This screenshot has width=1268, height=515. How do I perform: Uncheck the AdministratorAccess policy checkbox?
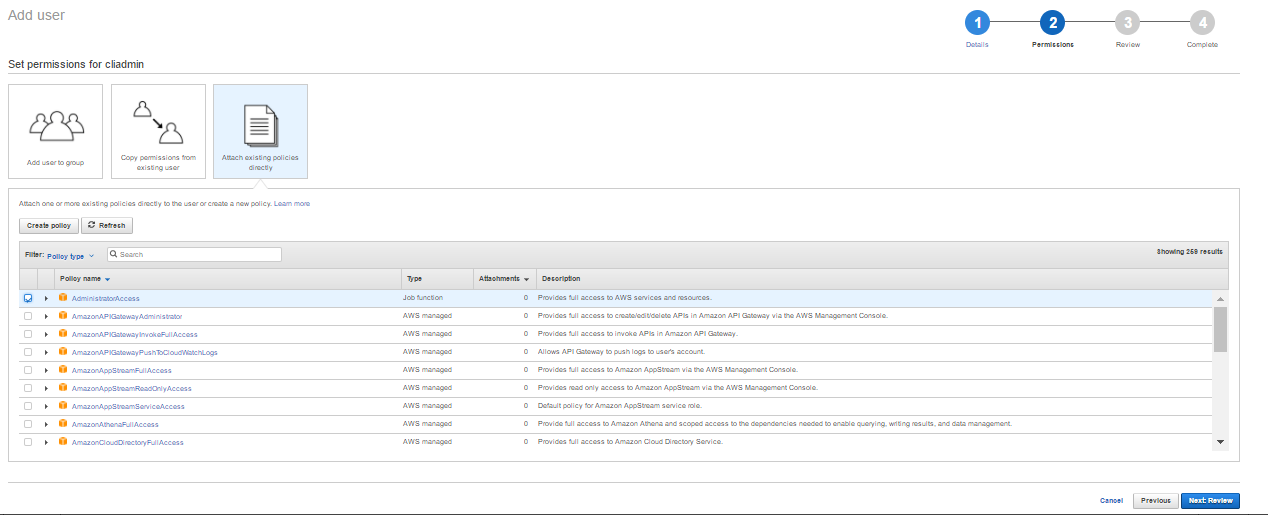[28, 298]
